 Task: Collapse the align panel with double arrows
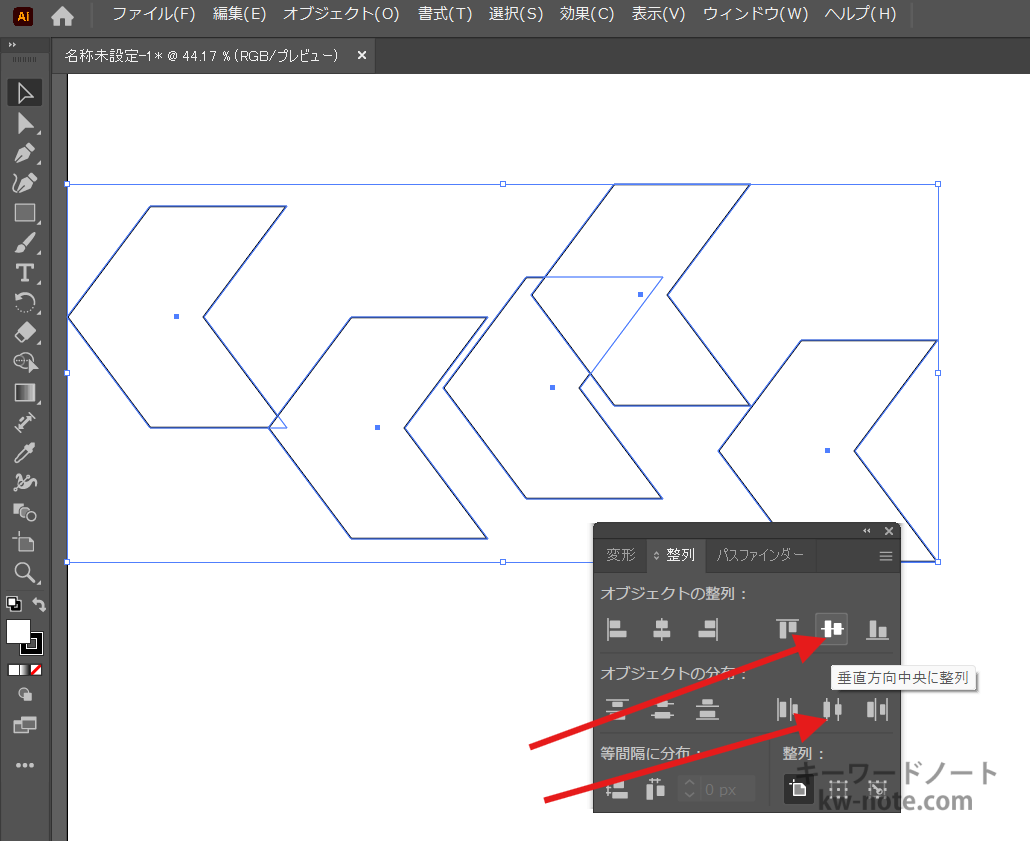867,531
